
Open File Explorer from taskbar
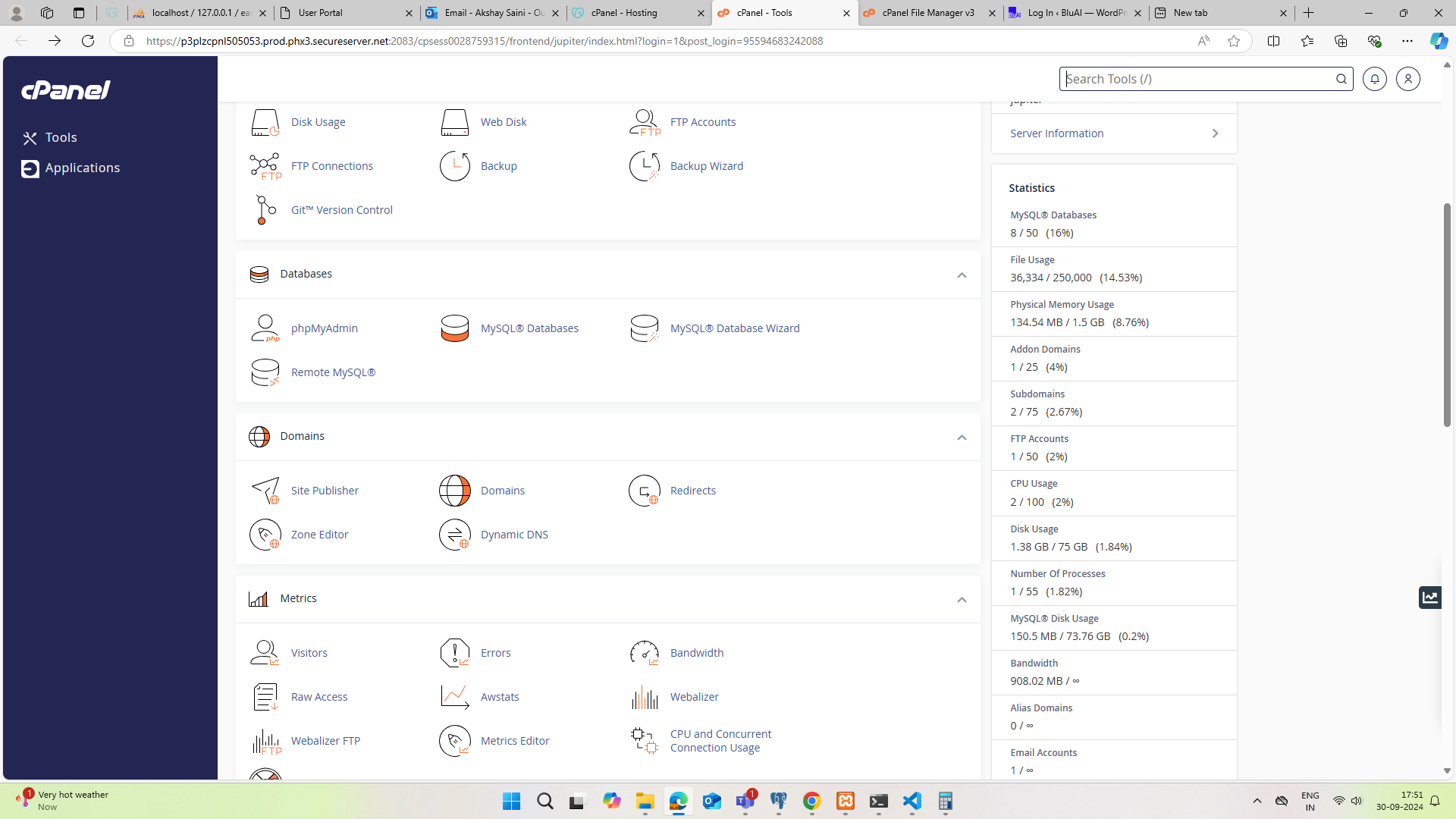click(x=645, y=802)
